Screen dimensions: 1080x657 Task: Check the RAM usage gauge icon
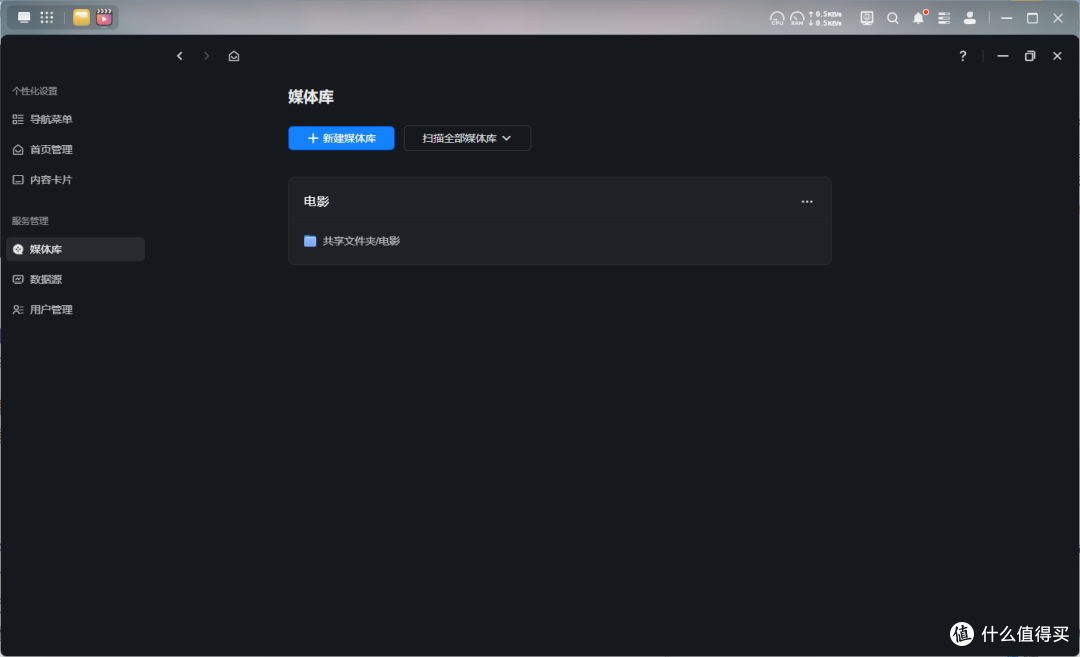click(797, 19)
